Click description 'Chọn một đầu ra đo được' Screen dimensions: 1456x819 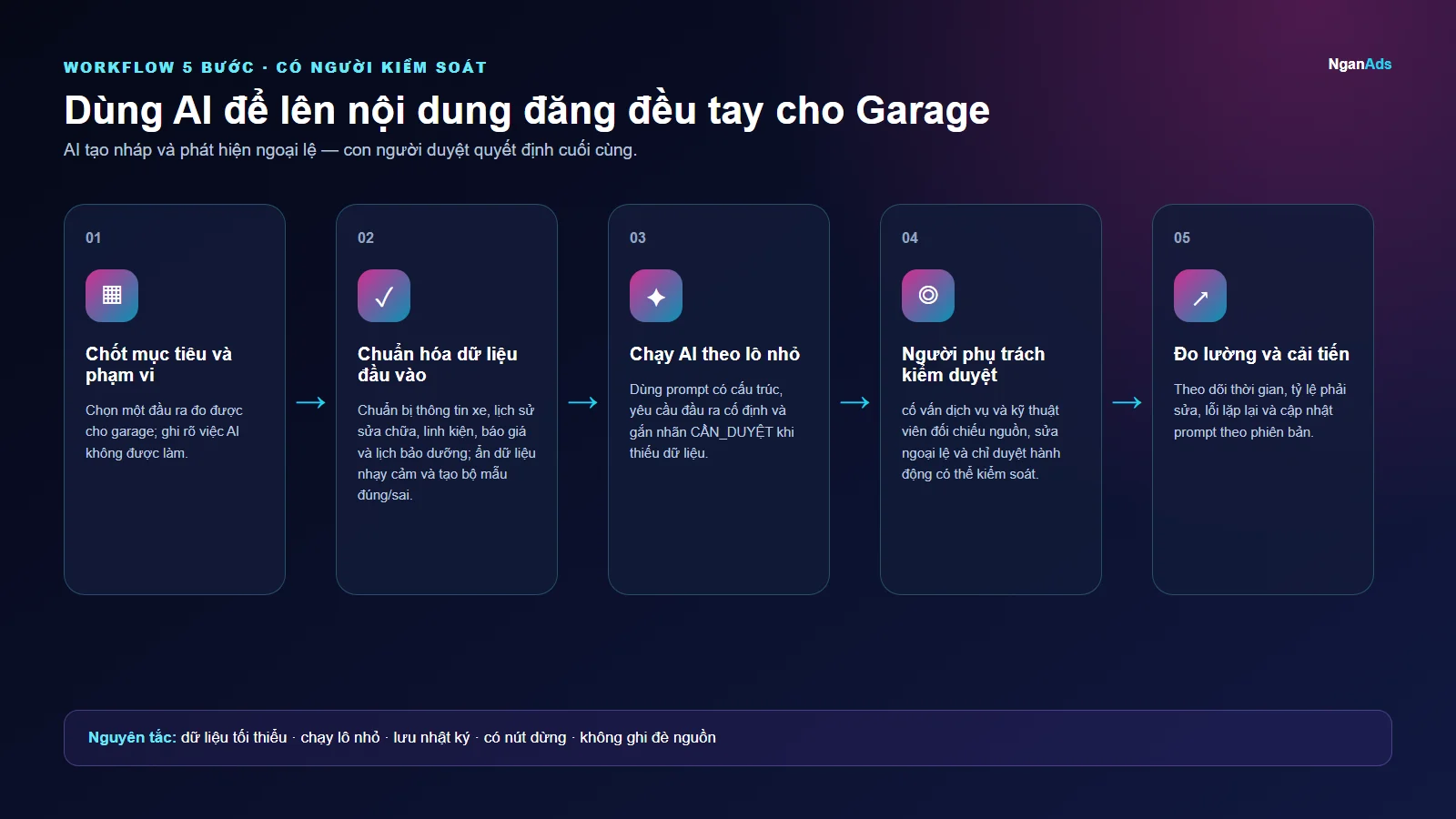click(164, 431)
